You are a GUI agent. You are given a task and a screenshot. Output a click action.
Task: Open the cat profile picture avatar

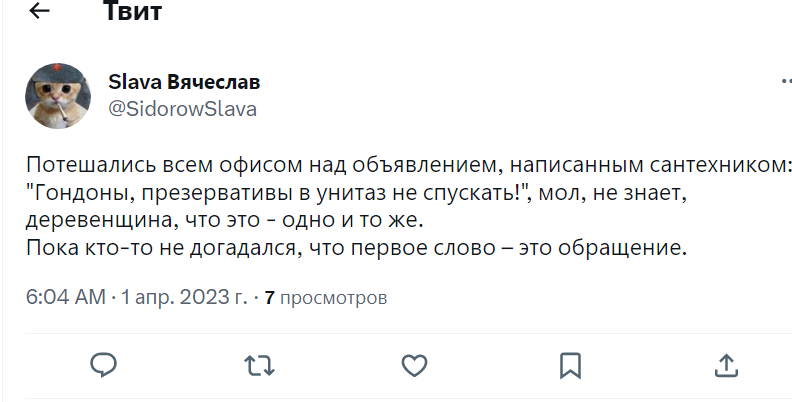tap(59, 97)
